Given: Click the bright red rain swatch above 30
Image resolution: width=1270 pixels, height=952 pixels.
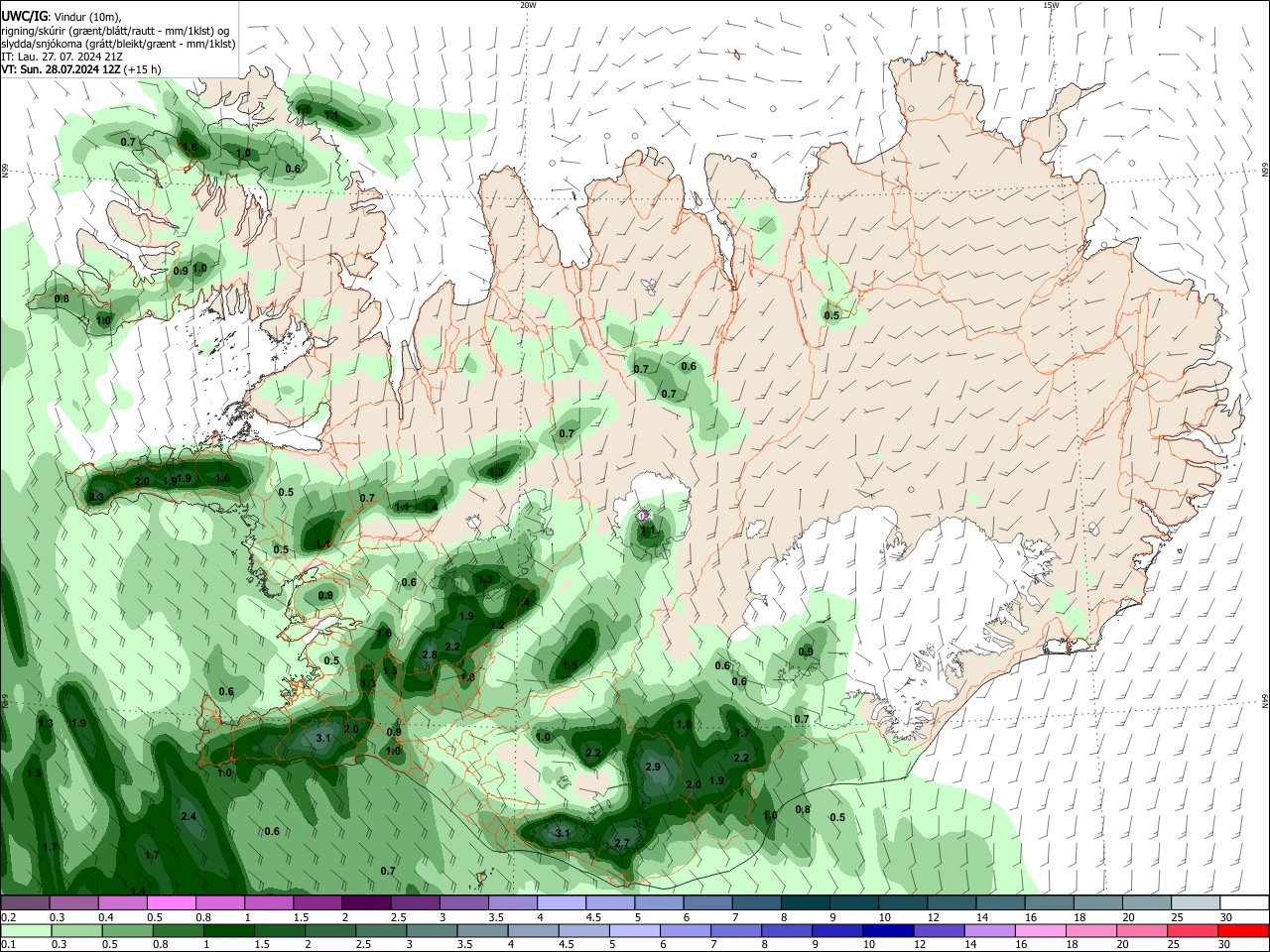Looking at the screenshot, I should point(1244,931).
